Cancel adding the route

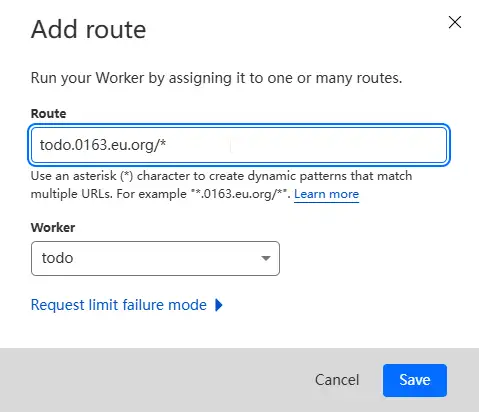pyautogui.click(x=337, y=380)
